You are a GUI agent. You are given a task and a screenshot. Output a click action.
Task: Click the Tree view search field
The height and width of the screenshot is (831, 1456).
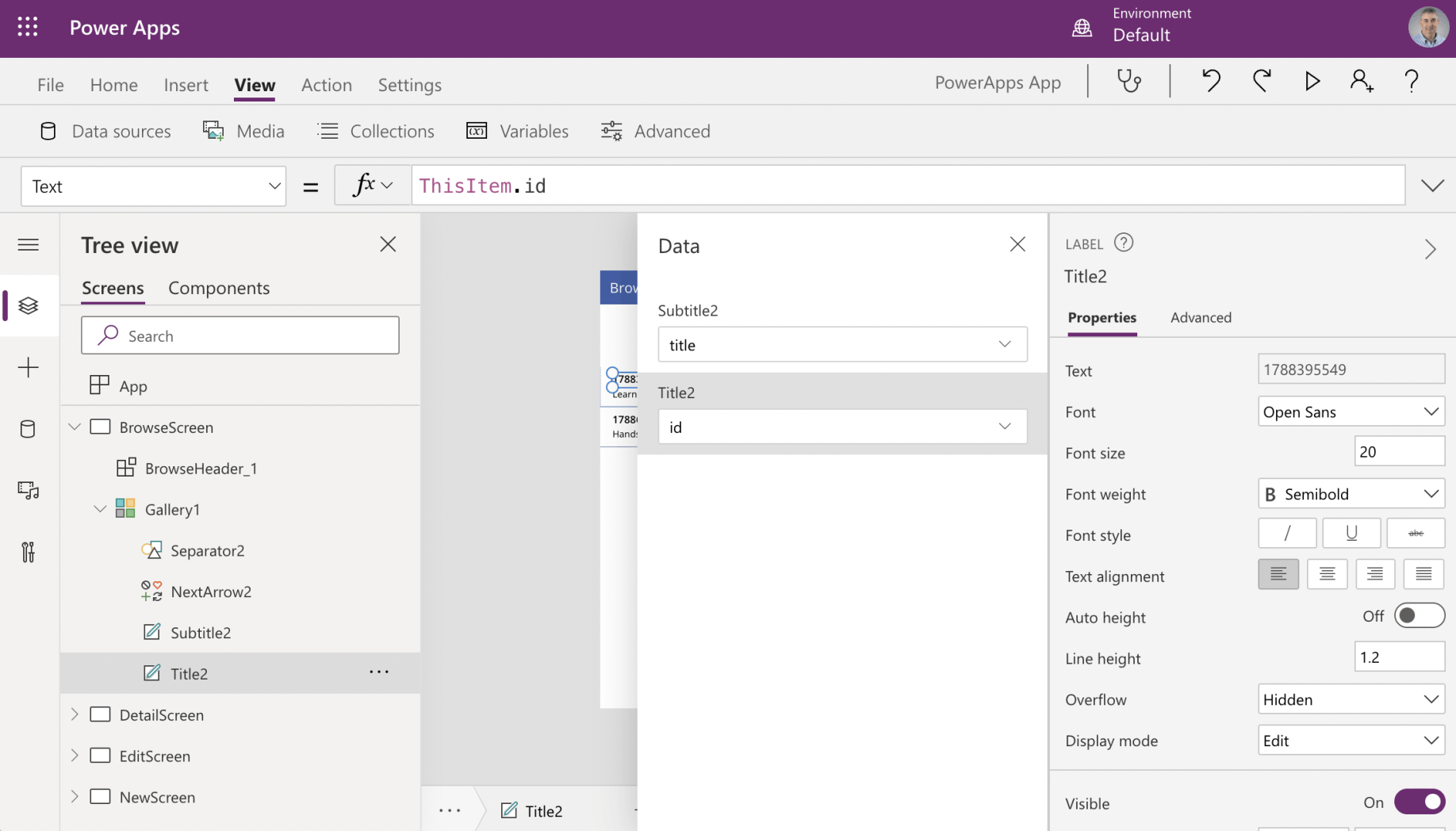pyautogui.click(x=240, y=336)
